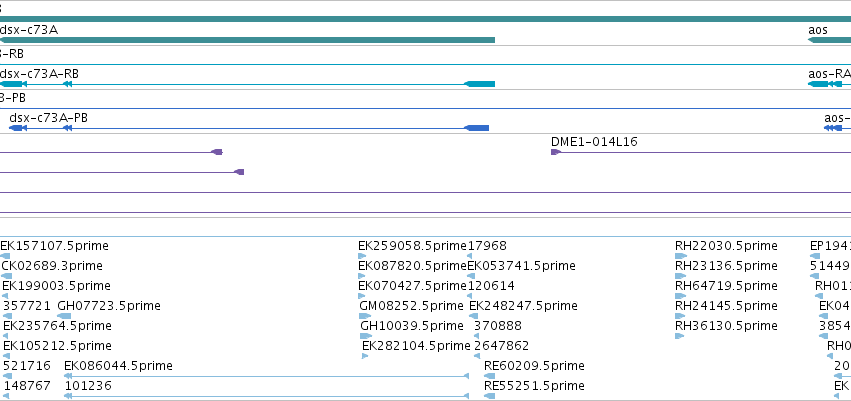Click the 17968 feature label
This screenshot has height=401, width=851.
pos(487,246)
